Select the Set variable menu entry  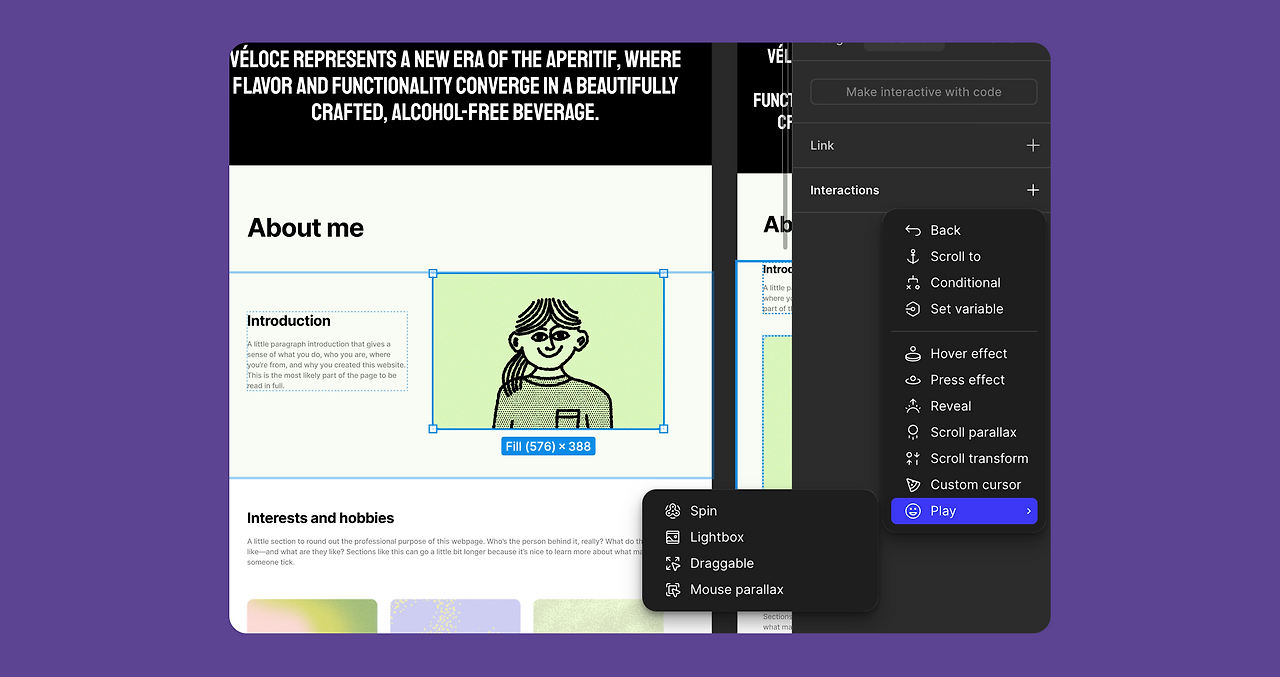(964, 309)
